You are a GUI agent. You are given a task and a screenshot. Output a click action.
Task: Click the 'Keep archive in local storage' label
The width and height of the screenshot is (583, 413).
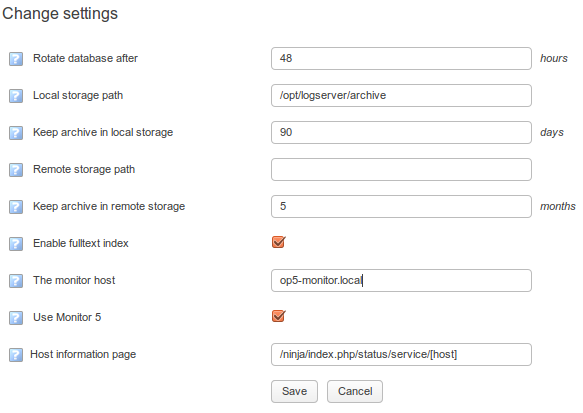(103, 132)
